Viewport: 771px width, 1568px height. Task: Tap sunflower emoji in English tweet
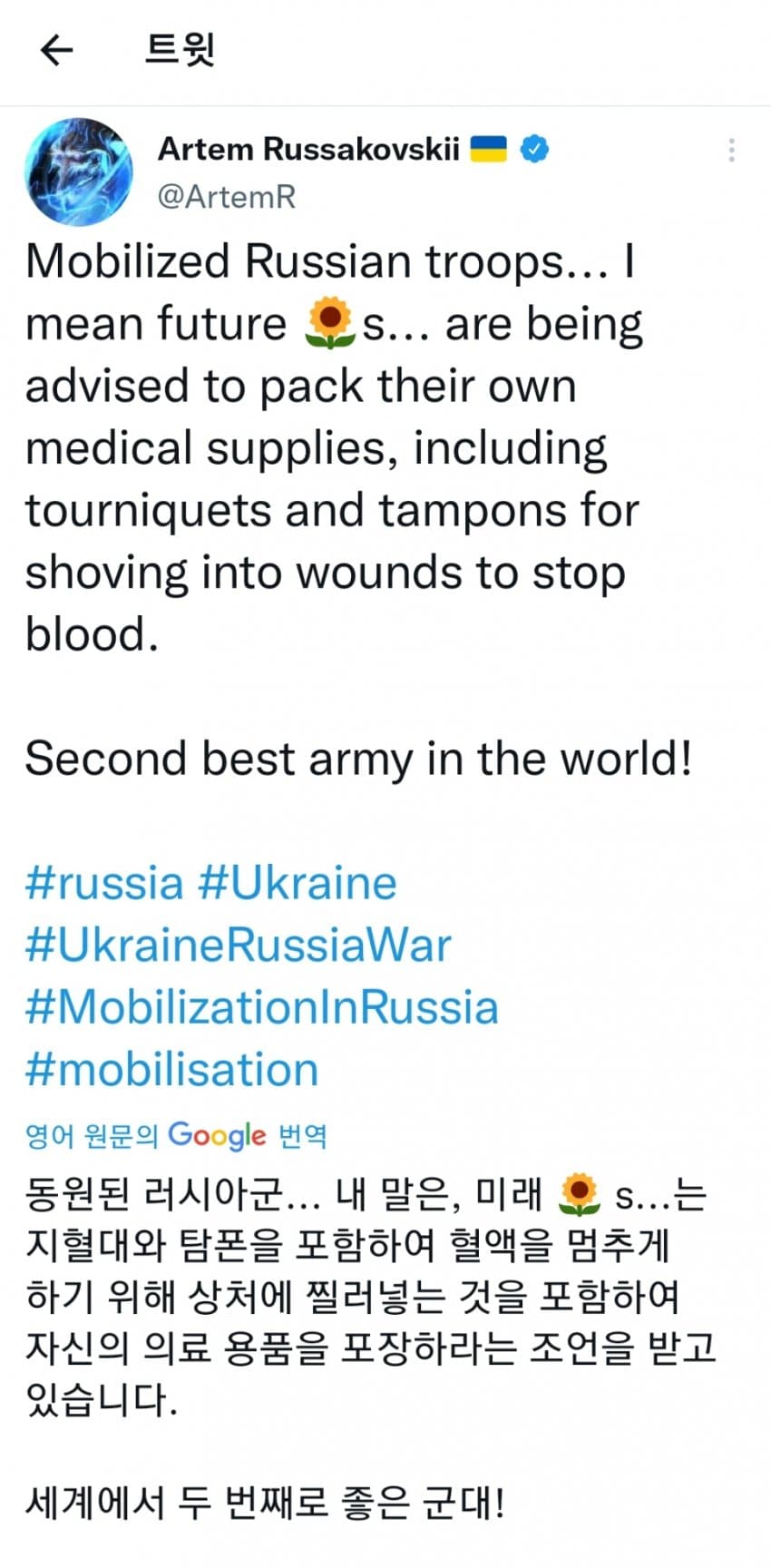click(330, 325)
